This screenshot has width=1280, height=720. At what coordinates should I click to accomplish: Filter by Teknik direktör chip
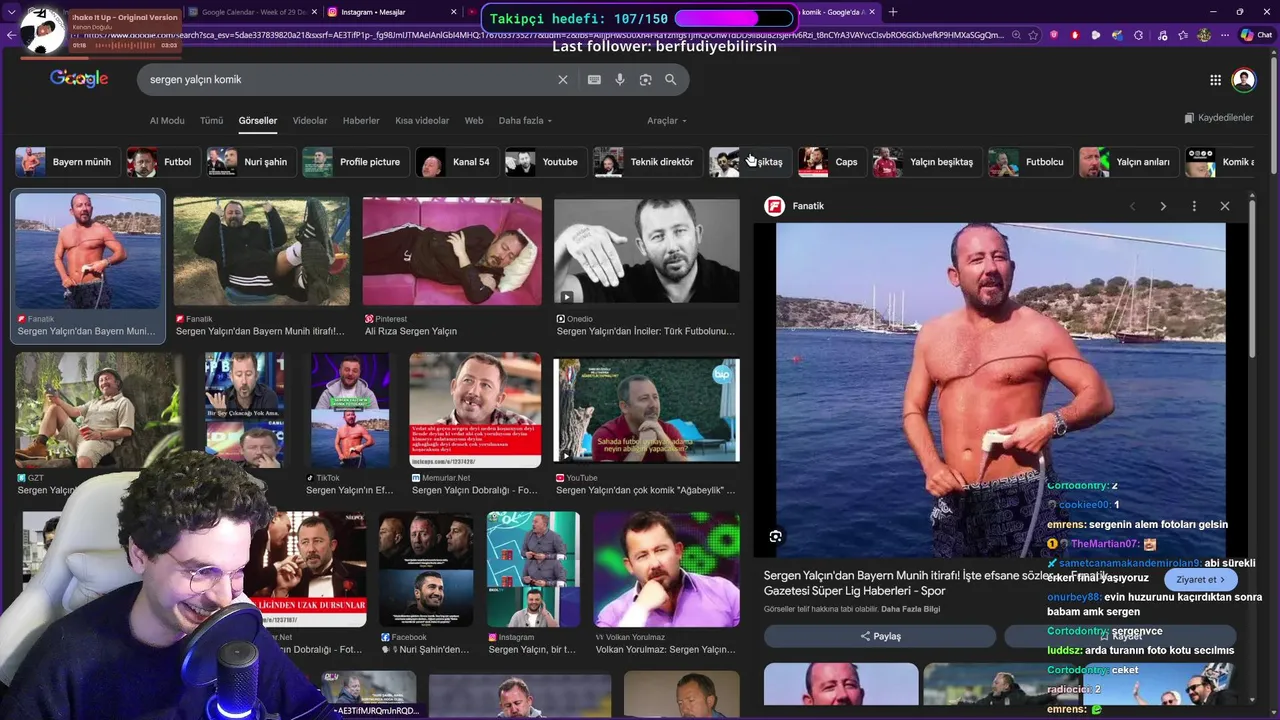tap(647, 162)
